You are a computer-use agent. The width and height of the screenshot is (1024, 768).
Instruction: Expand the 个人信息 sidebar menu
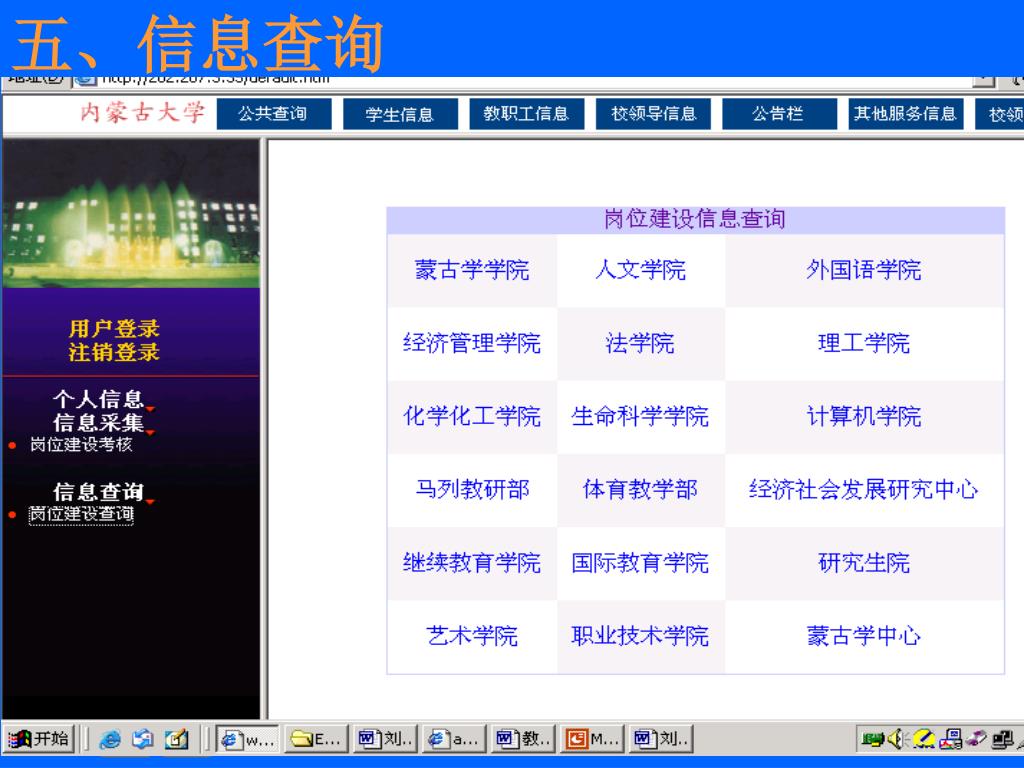pos(99,398)
